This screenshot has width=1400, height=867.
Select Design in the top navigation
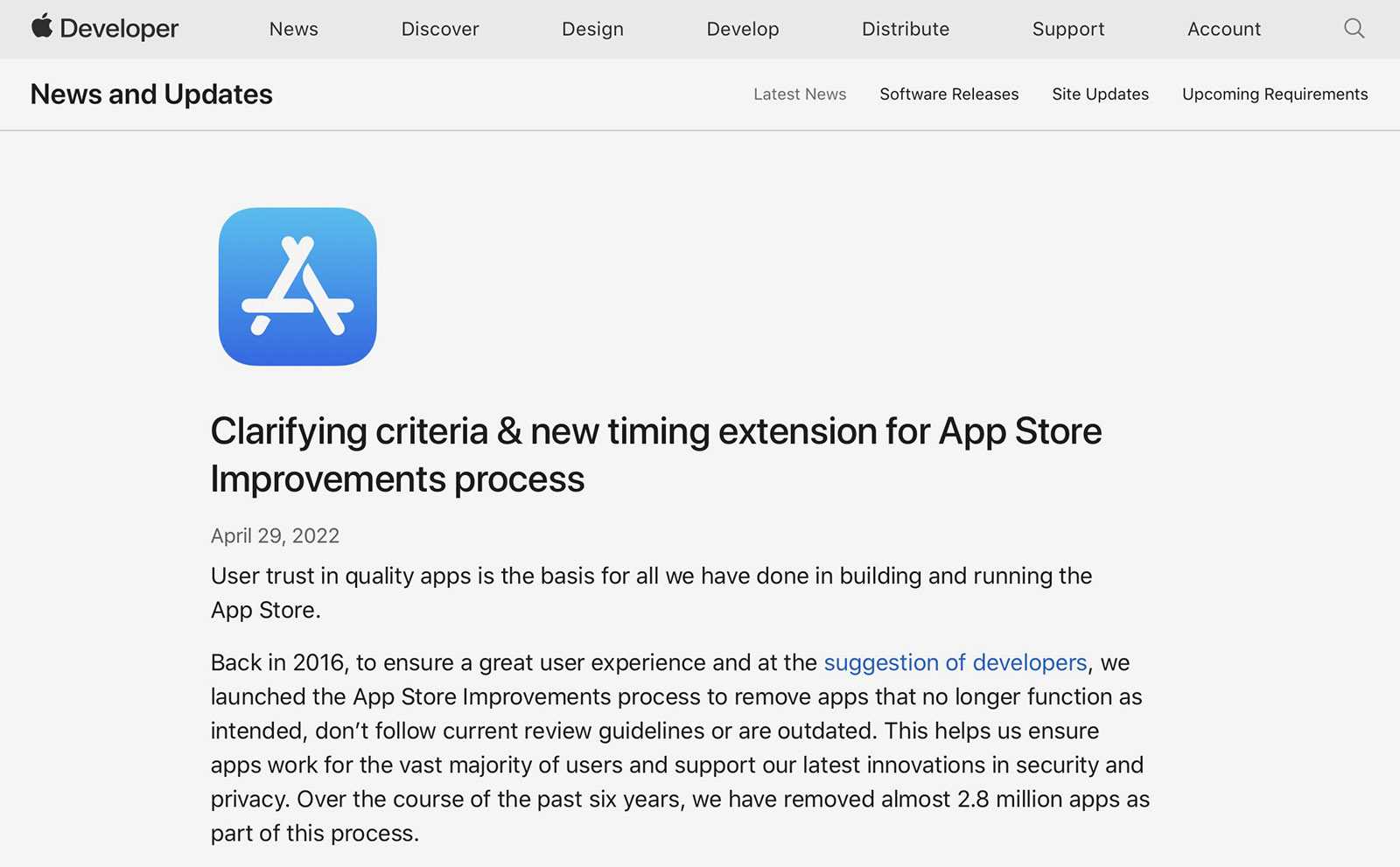(x=592, y=29)
